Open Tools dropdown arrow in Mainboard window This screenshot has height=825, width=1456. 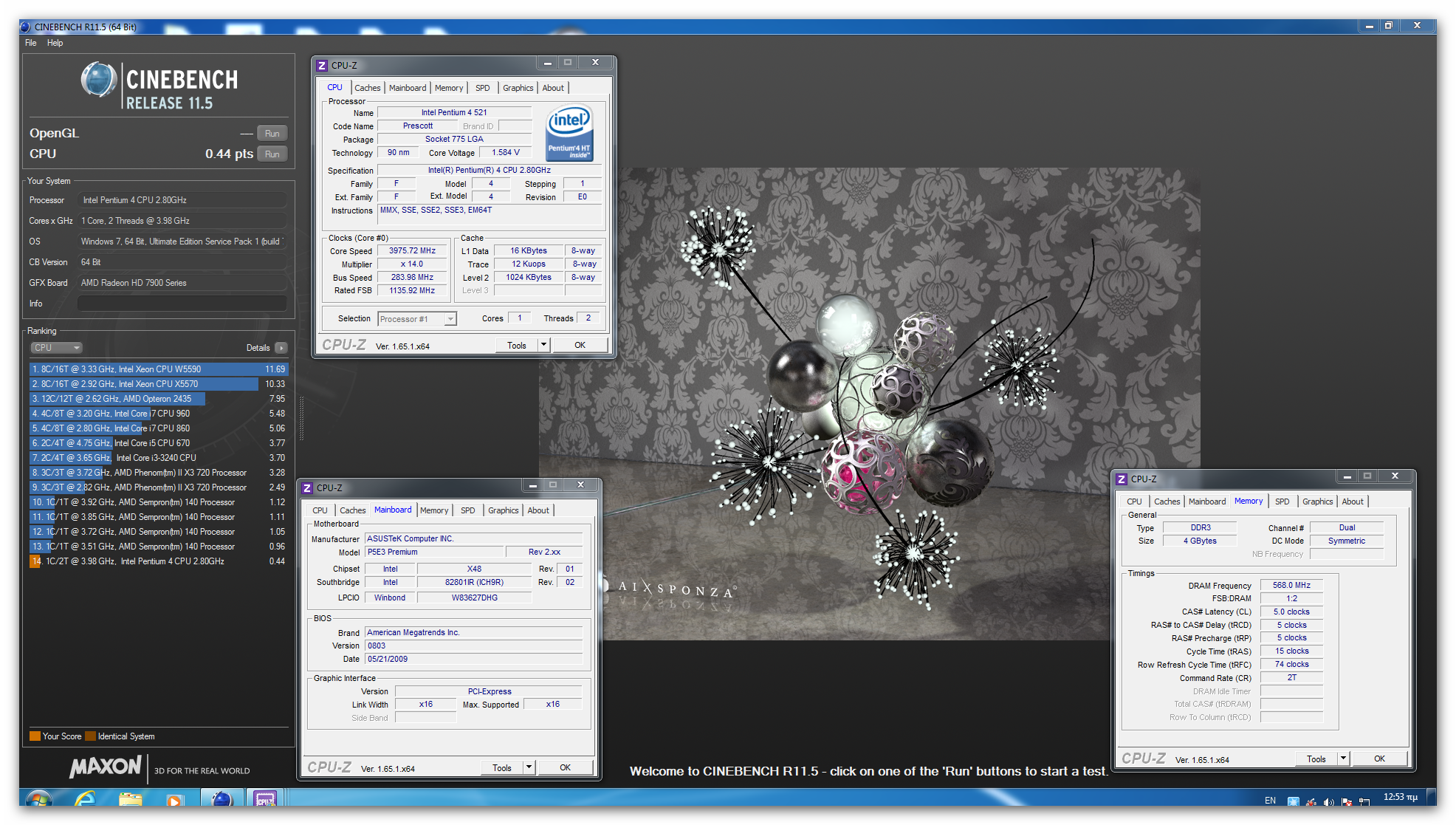(529, 767)
